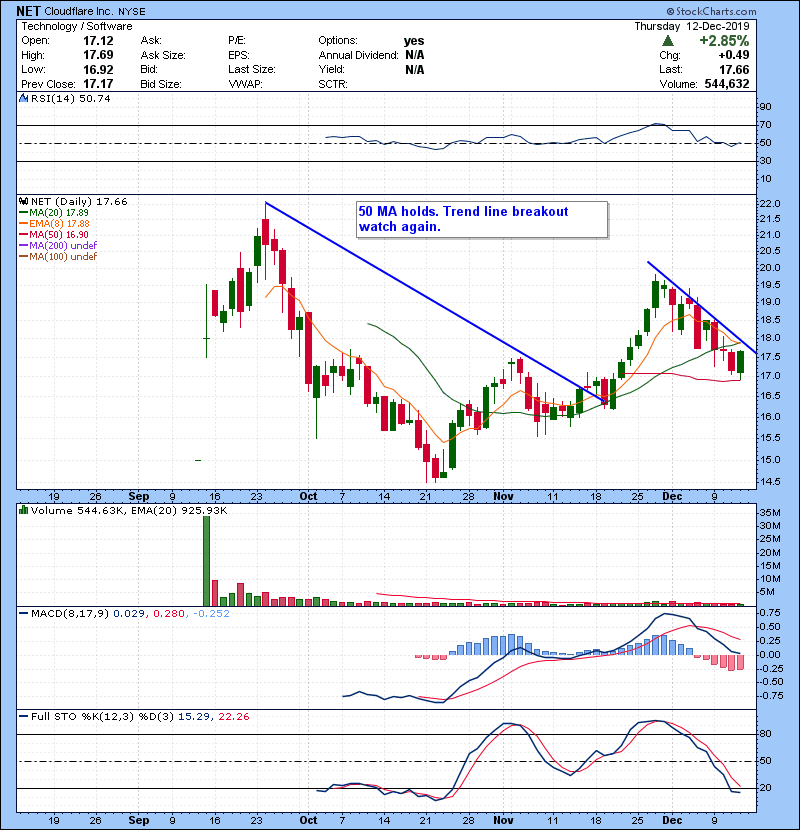Click the NYSE exchange label
The width and height of the screenshot is (800, 830).
132,11
